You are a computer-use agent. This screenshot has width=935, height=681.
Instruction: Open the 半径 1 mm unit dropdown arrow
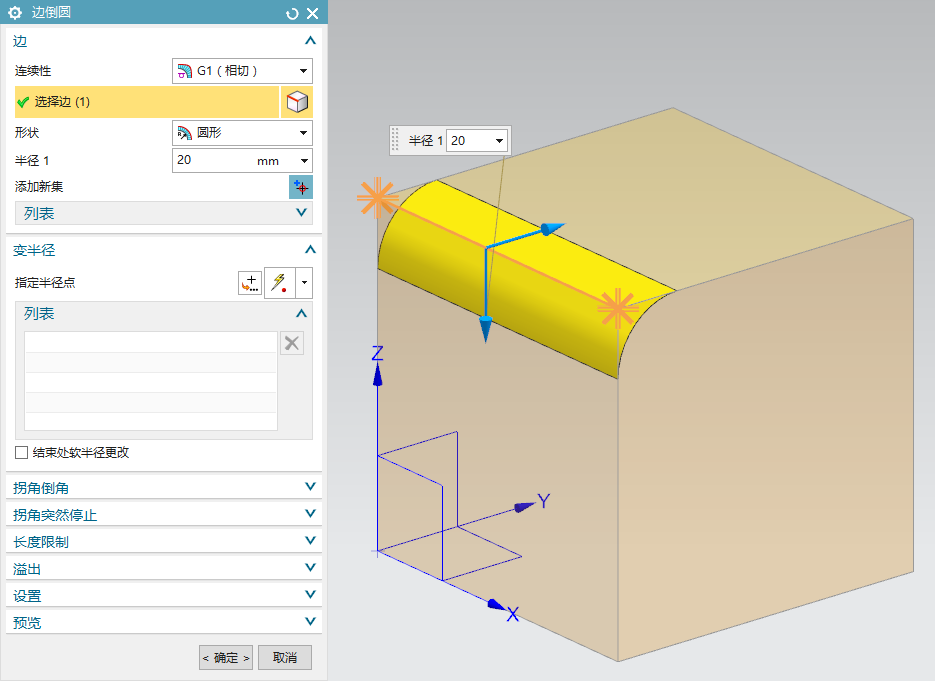point(304,160)
